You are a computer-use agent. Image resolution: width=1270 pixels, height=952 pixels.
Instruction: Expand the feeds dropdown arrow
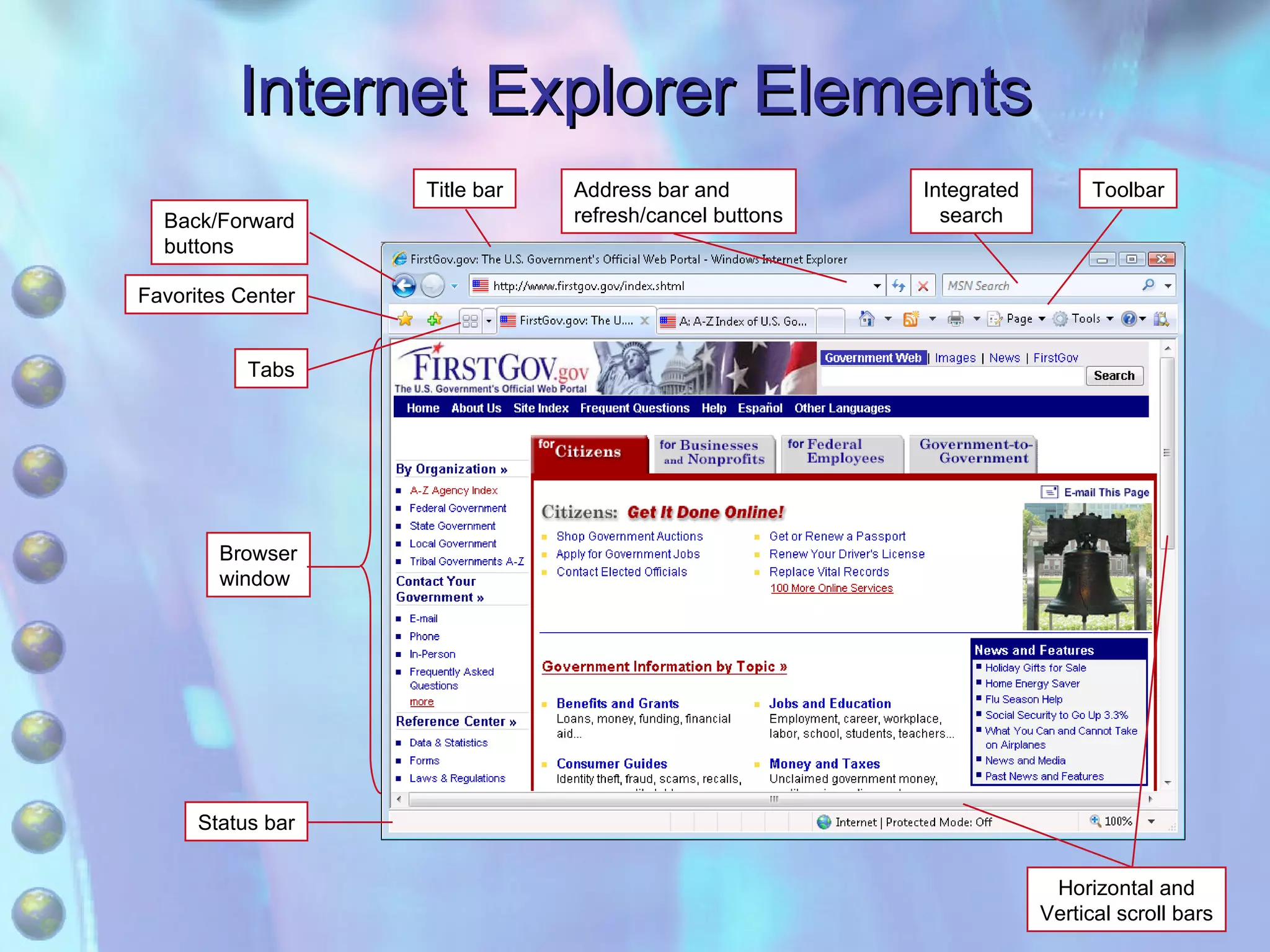pos(932,319)
